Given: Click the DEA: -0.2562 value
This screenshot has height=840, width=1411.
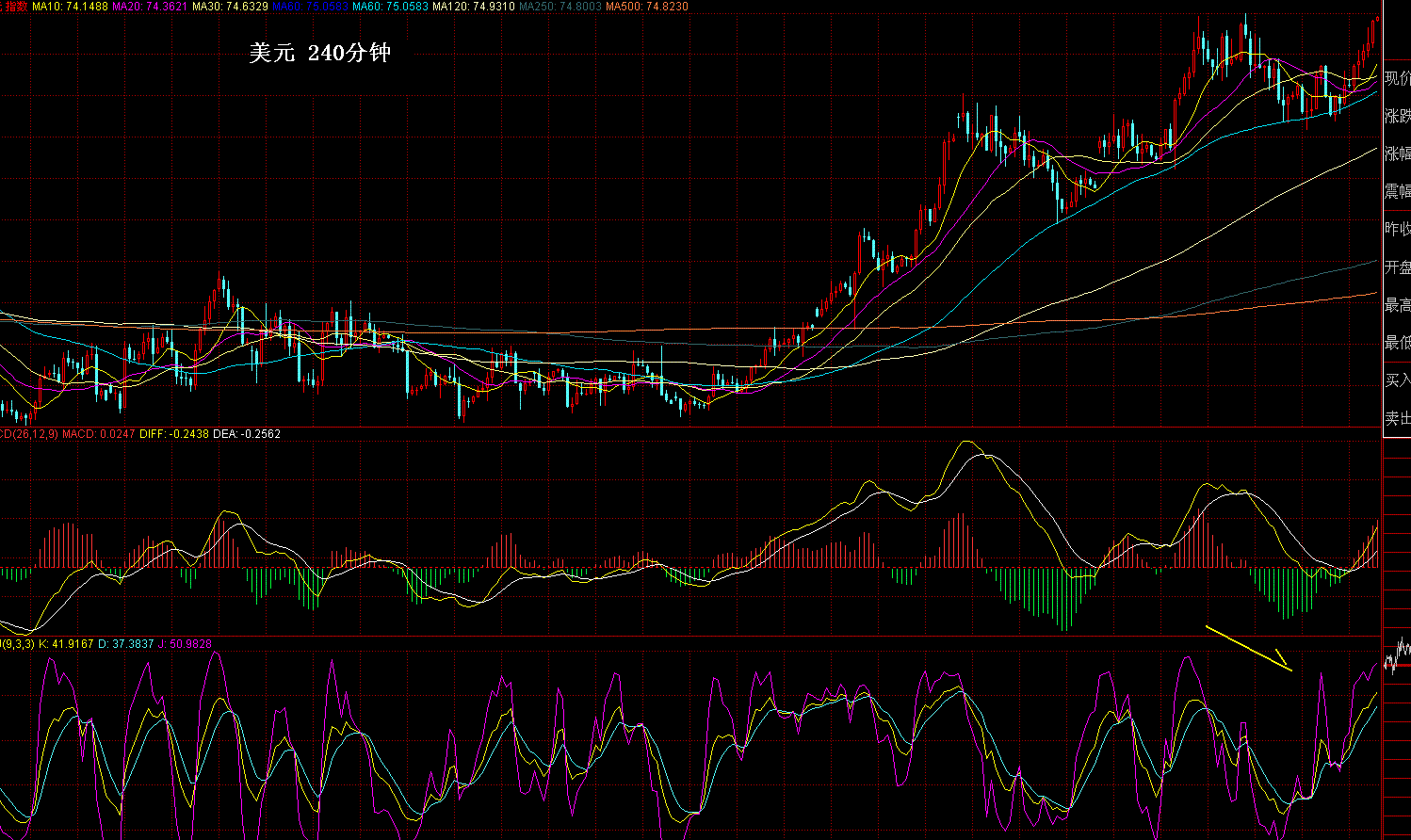Looking at the screenshot, I should pos(247,434).
